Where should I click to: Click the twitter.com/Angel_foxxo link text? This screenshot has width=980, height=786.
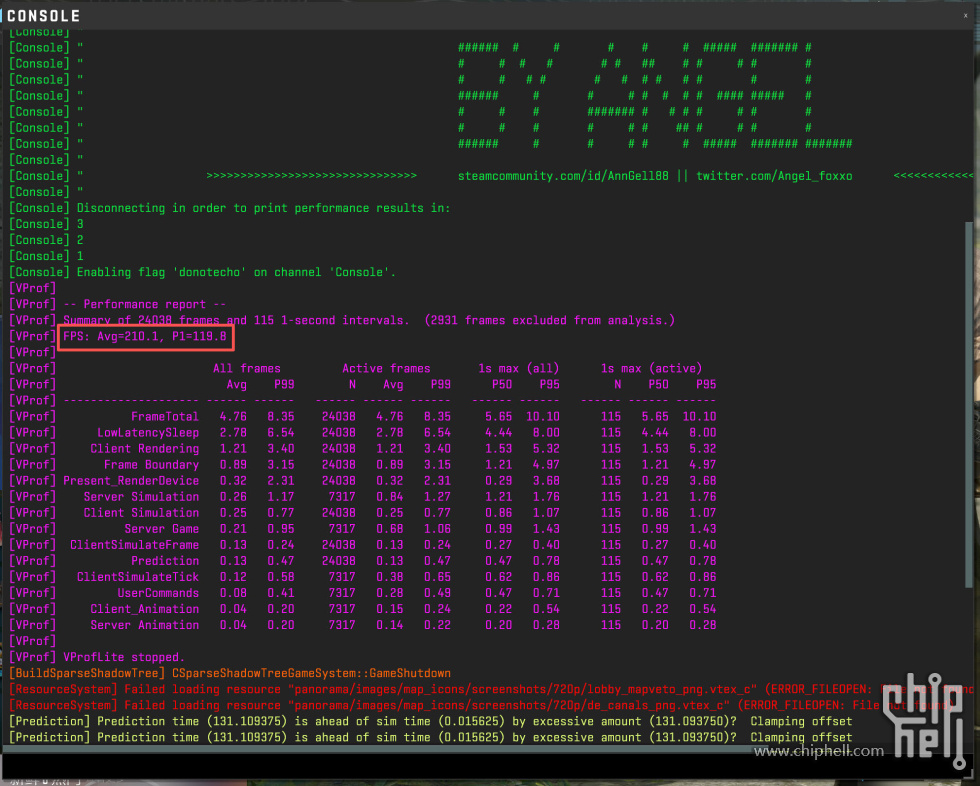774,176
